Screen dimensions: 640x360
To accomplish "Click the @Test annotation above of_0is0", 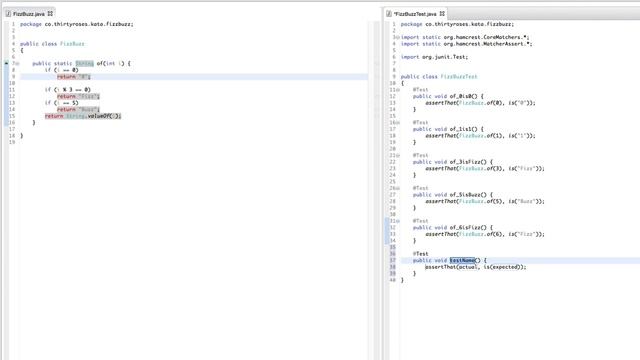I will (420, 90).
